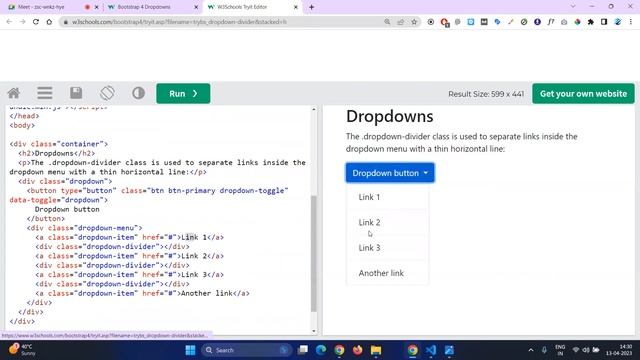Open the browser home page

click(x=49, y=22)
